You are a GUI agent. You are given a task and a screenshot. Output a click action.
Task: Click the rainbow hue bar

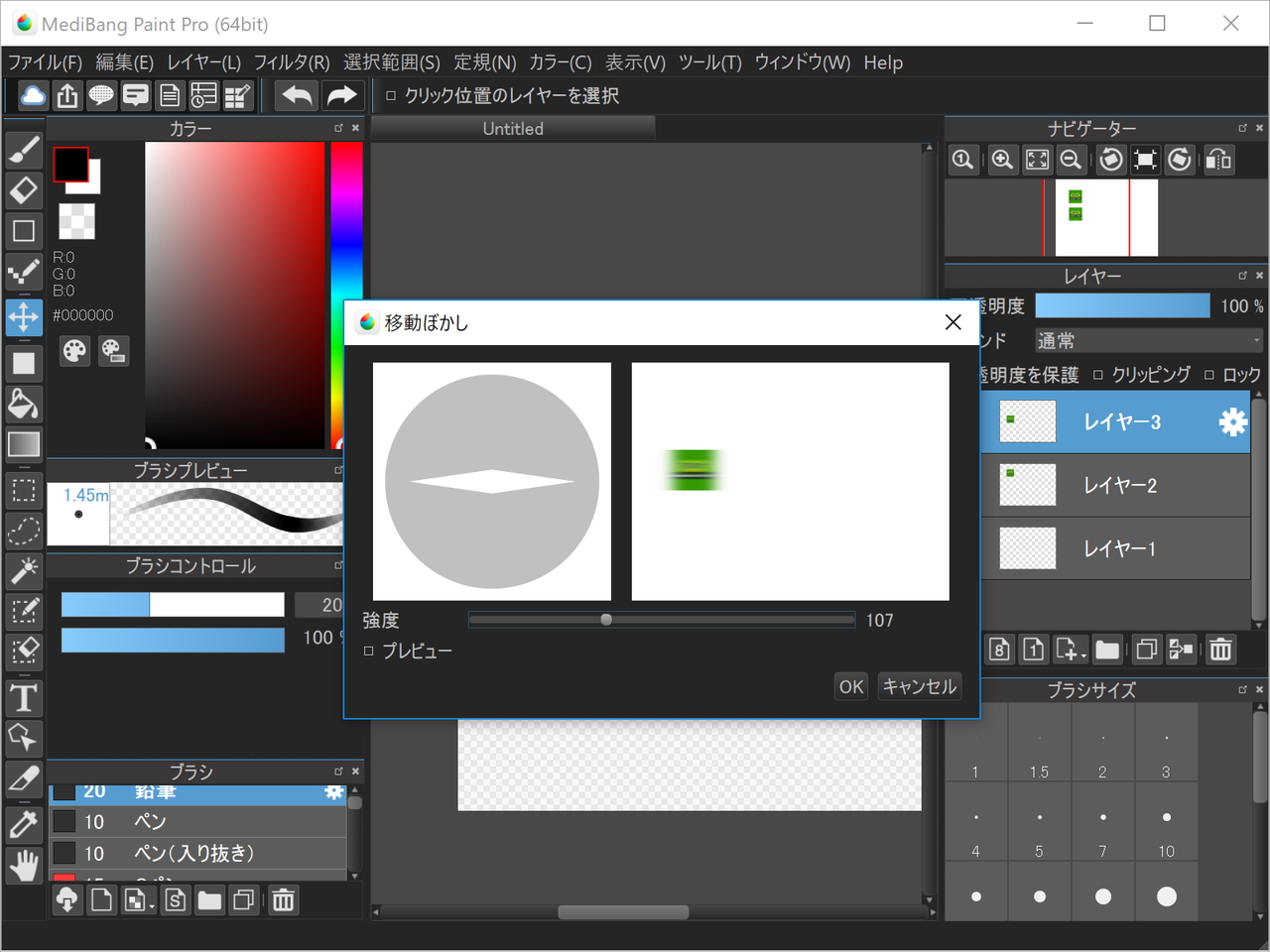[x=347, y=296]
